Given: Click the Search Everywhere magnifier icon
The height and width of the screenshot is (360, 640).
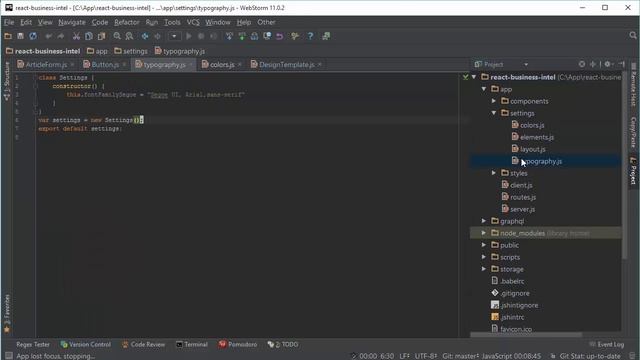Looking at the screenshot, I should pos(633,36).
